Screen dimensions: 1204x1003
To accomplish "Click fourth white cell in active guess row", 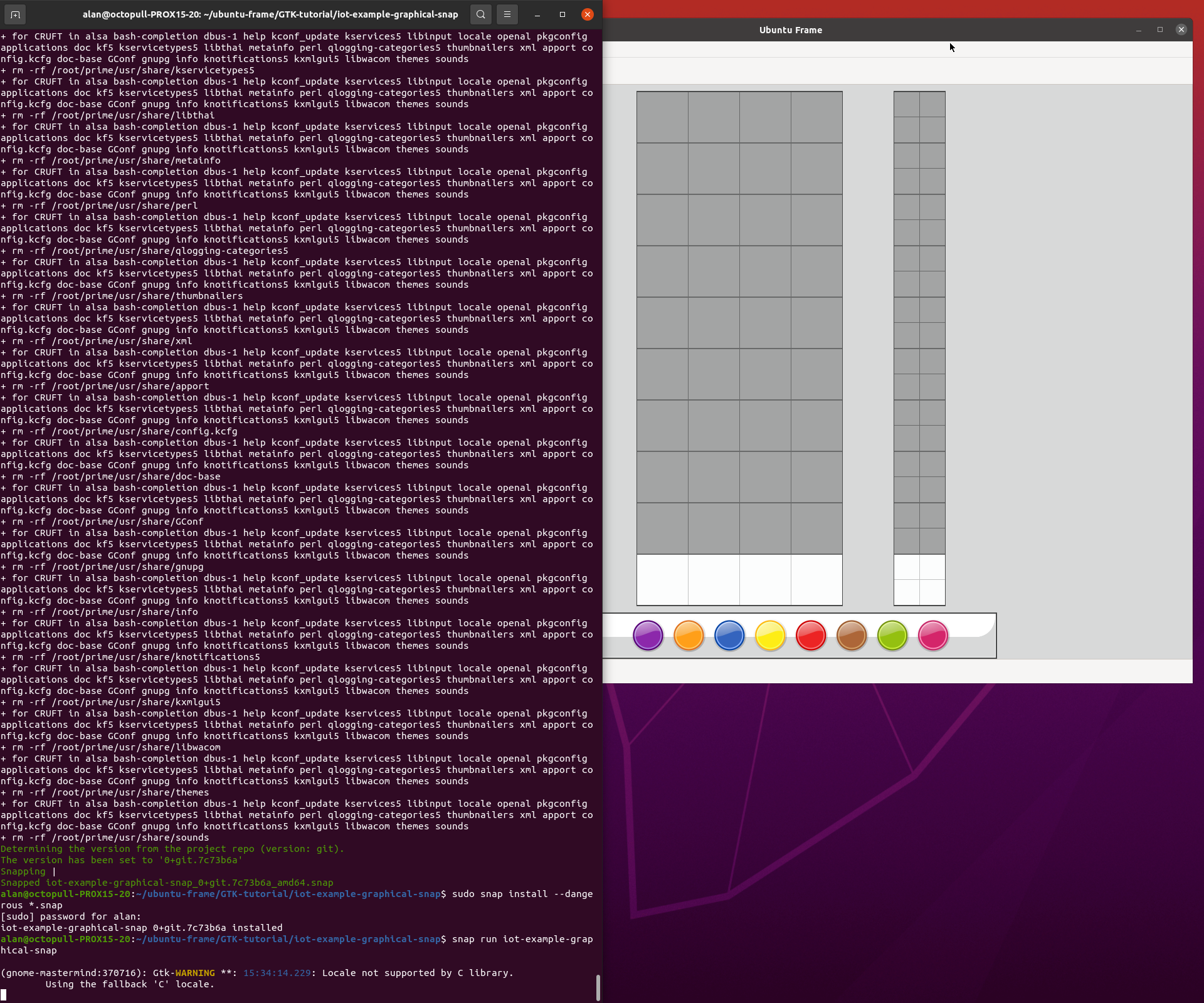I will click(x=816, y=580).
